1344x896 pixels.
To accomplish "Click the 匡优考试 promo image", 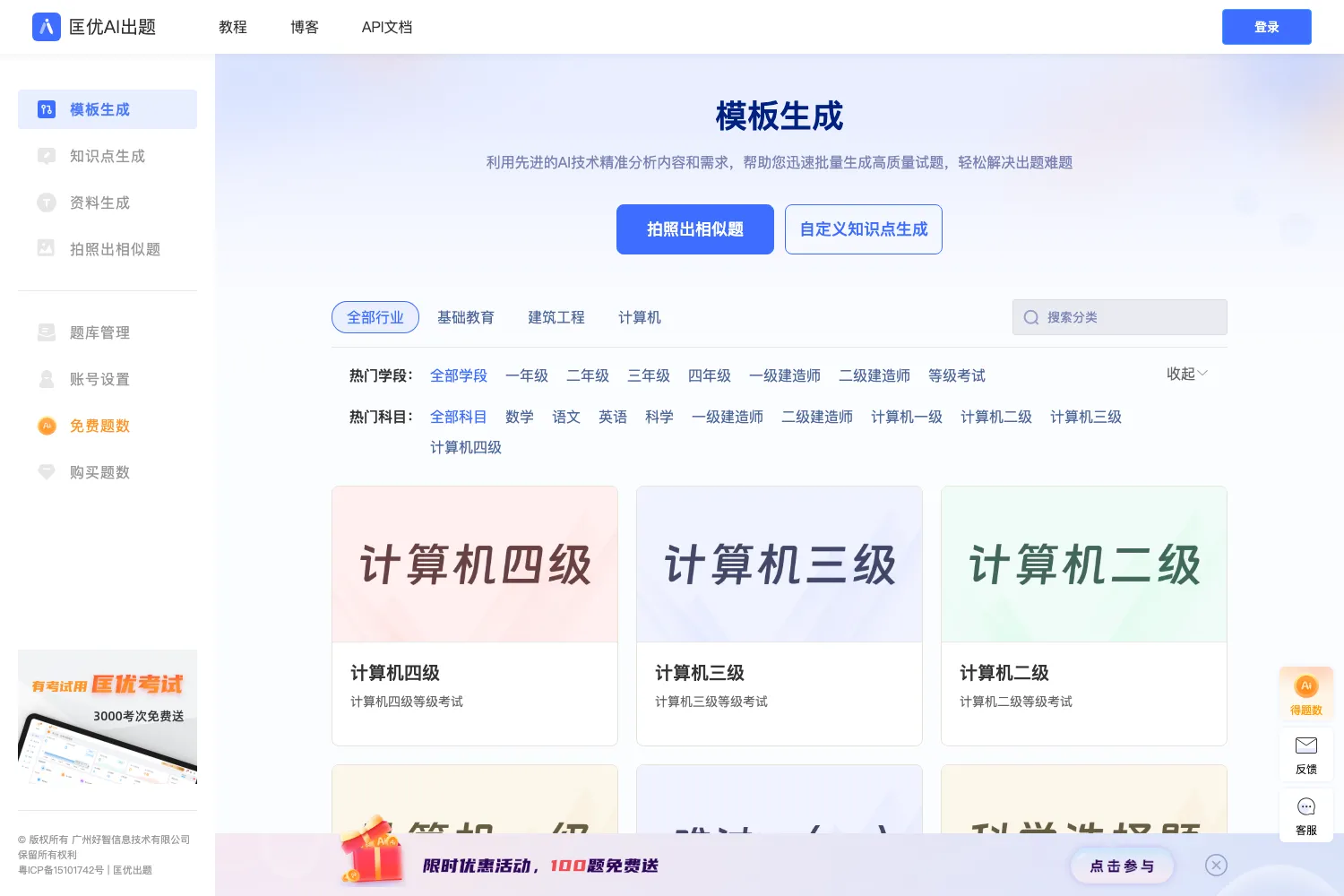I will point(108,717).
